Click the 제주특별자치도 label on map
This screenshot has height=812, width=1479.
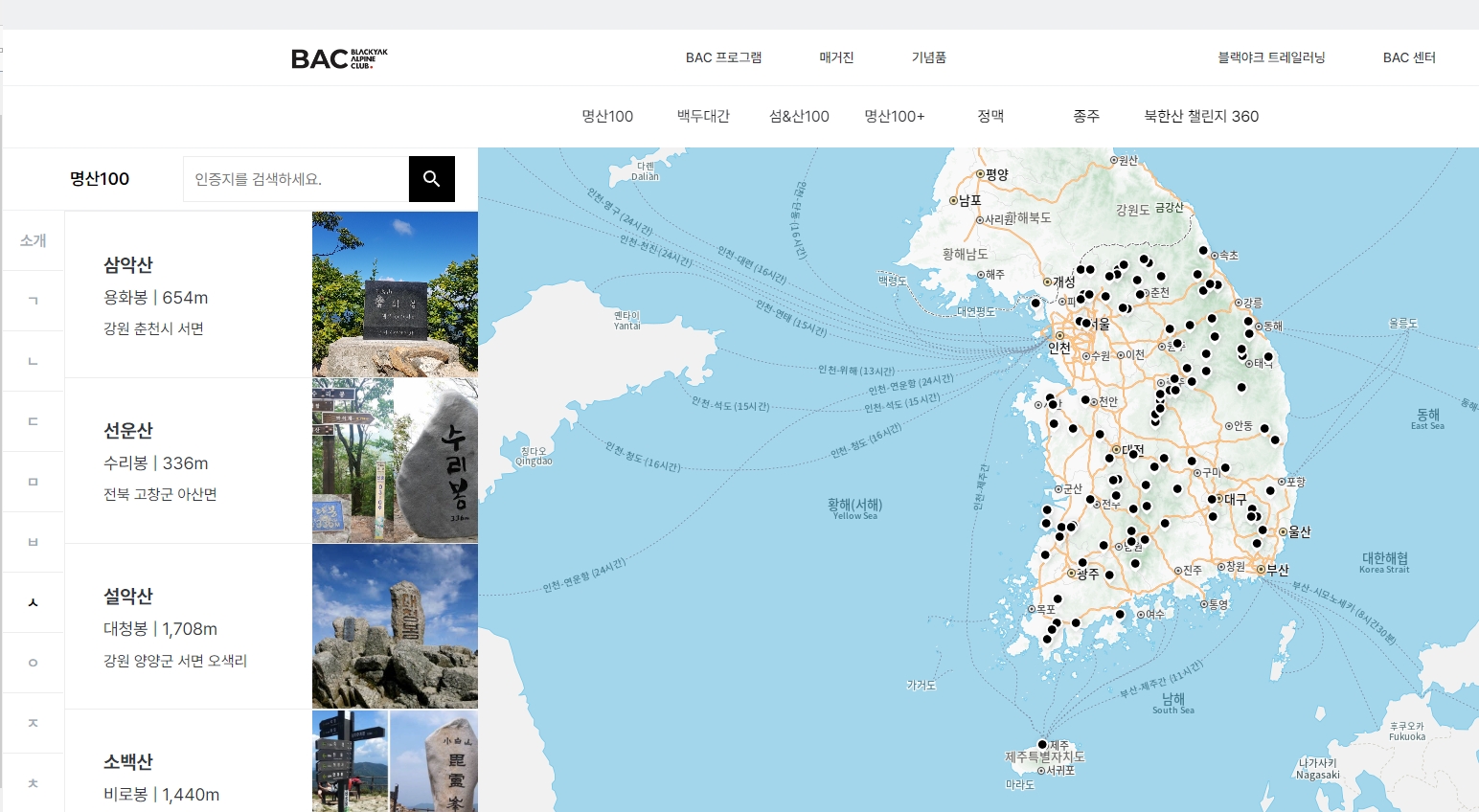point(1044,756)
